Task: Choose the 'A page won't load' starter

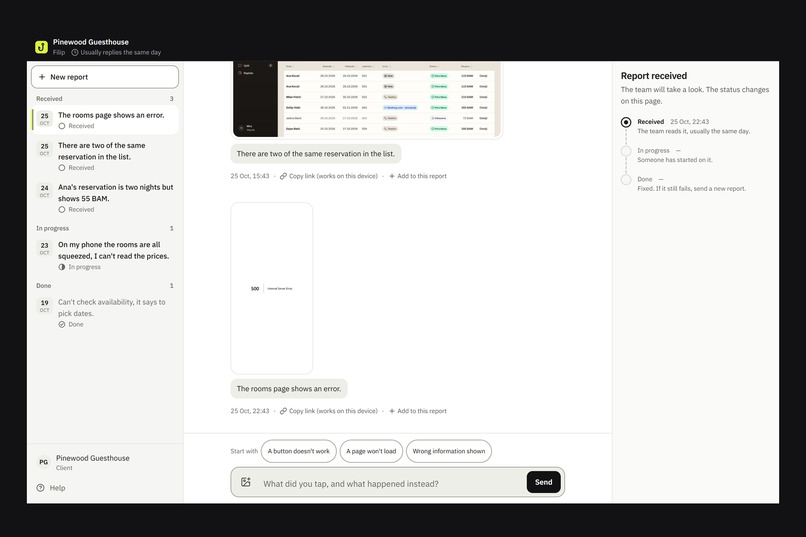Action: 371,451
